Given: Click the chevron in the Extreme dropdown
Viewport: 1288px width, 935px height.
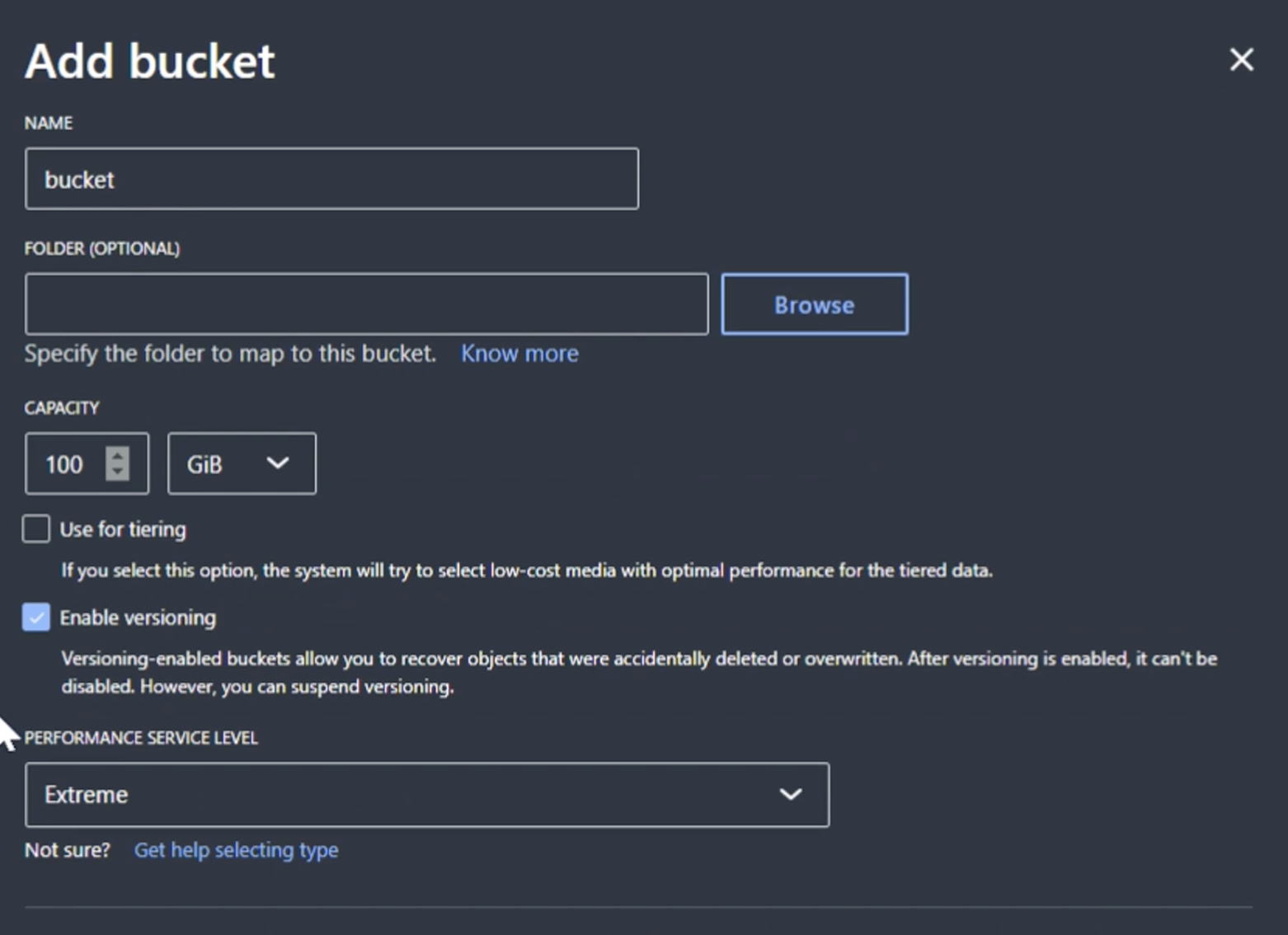Looking at the screenshot, I should [790, 795].
